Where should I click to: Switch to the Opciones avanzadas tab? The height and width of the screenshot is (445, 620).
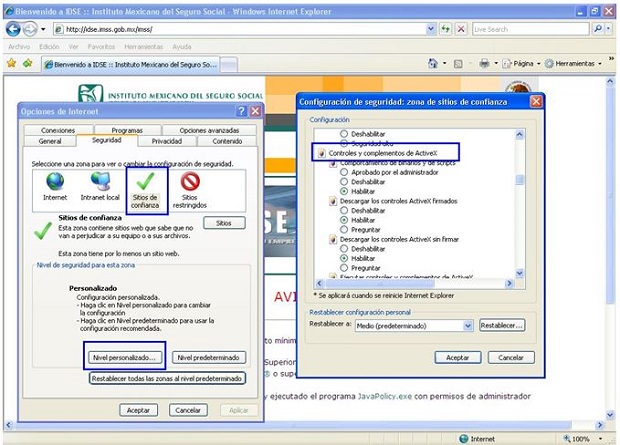click(209, 130)
